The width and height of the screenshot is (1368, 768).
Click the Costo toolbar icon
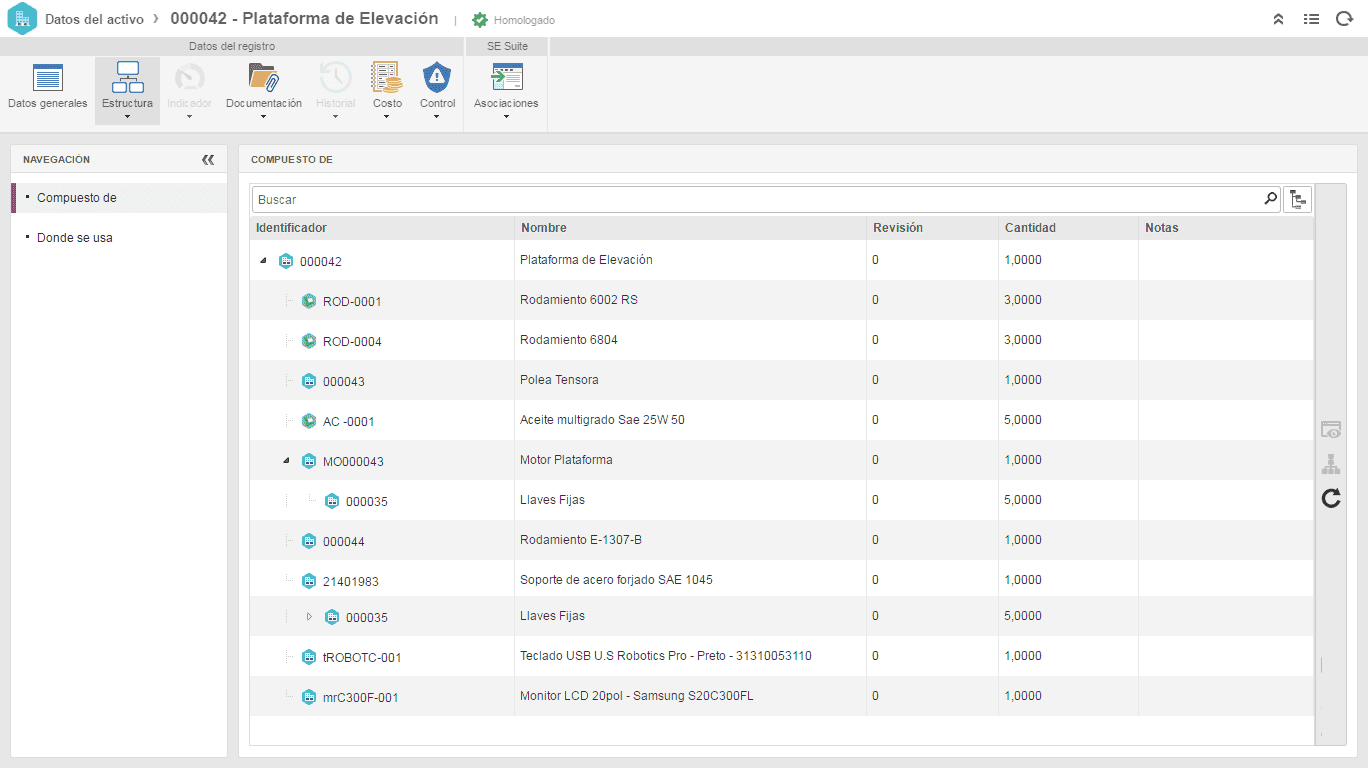tap(387, 77)
